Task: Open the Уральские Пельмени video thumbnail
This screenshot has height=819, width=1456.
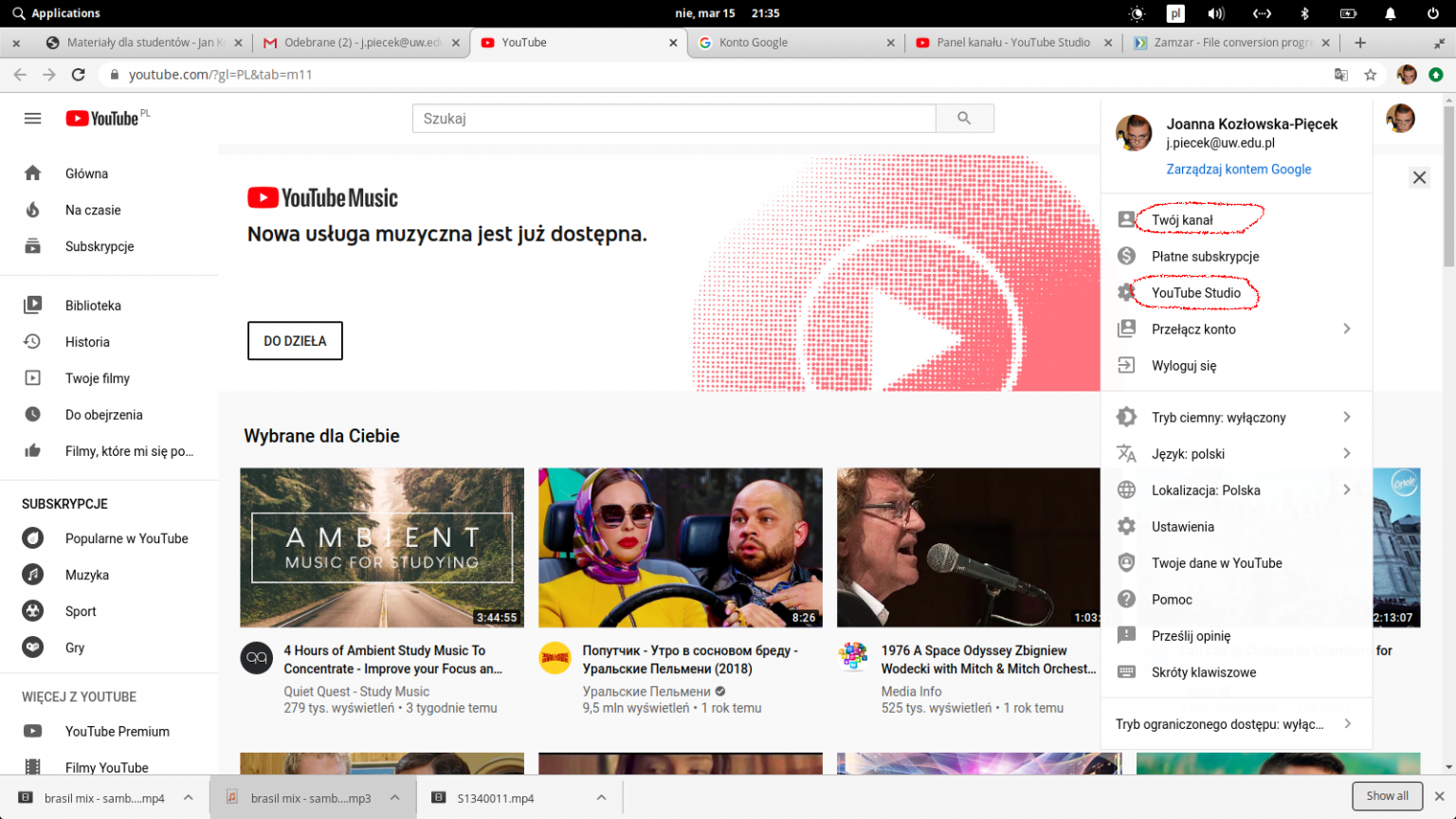Action: (681, 547)
